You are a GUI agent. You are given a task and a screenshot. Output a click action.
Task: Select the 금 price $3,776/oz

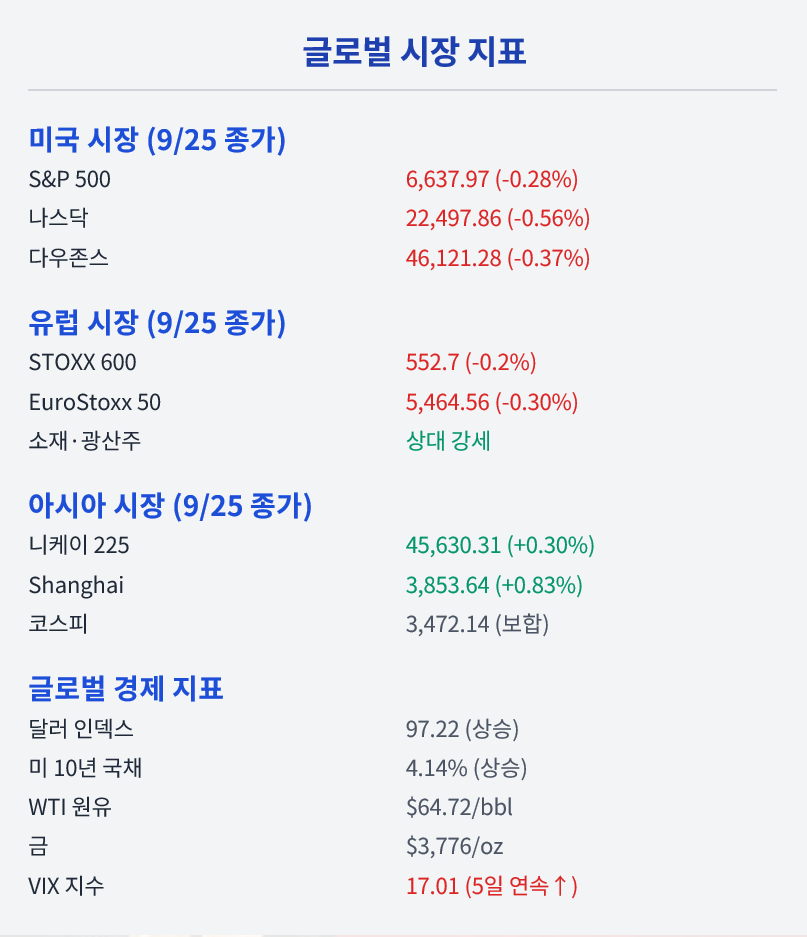coord(454,847)
